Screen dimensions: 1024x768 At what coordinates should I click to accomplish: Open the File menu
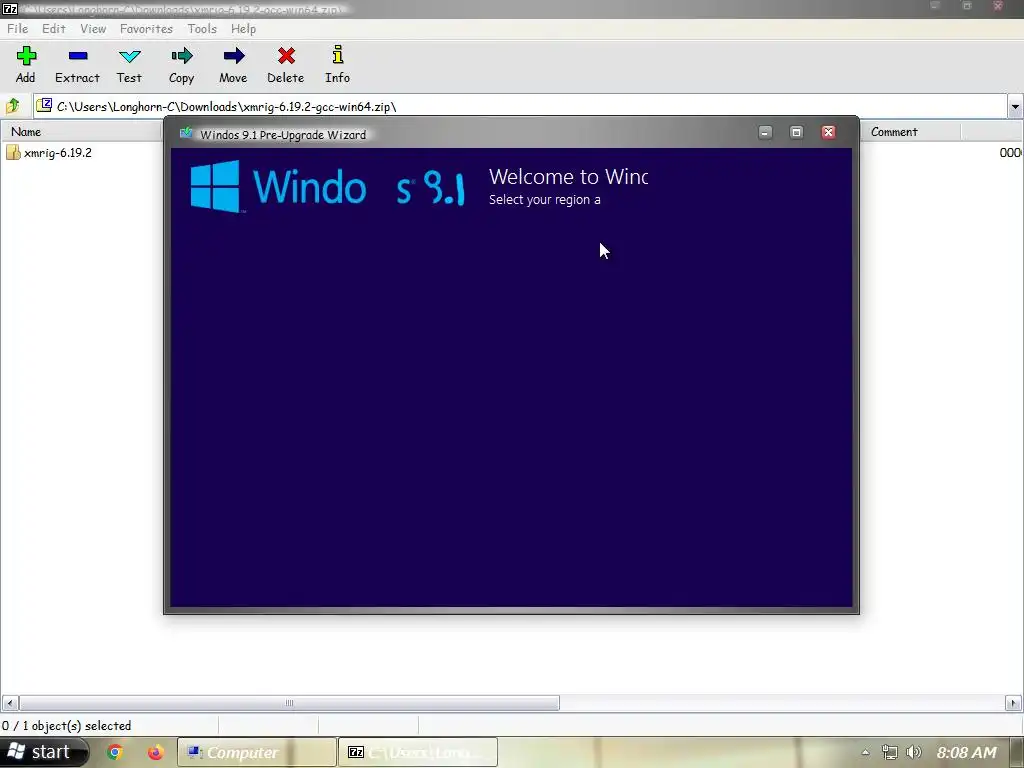(18, 29)
